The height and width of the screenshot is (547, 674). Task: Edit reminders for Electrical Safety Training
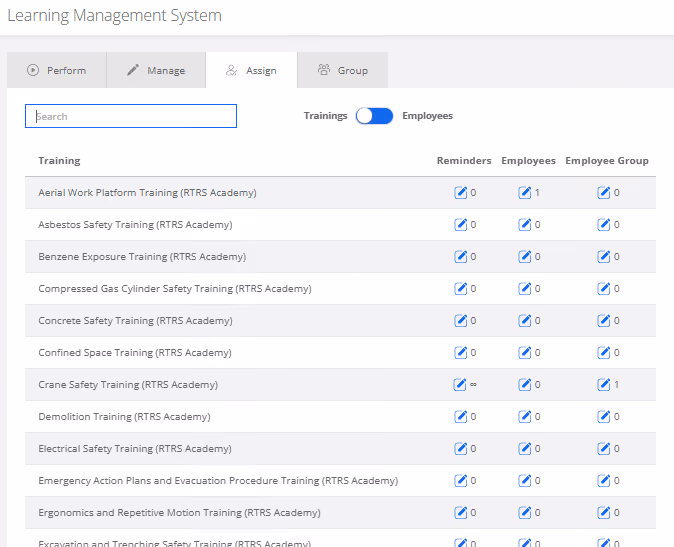pos(460,449)
